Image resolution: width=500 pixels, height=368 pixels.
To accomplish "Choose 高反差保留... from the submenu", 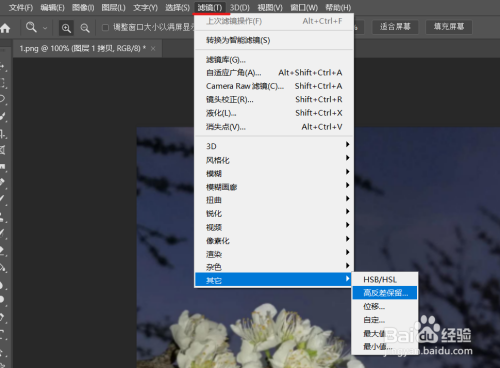I will 385,293.
